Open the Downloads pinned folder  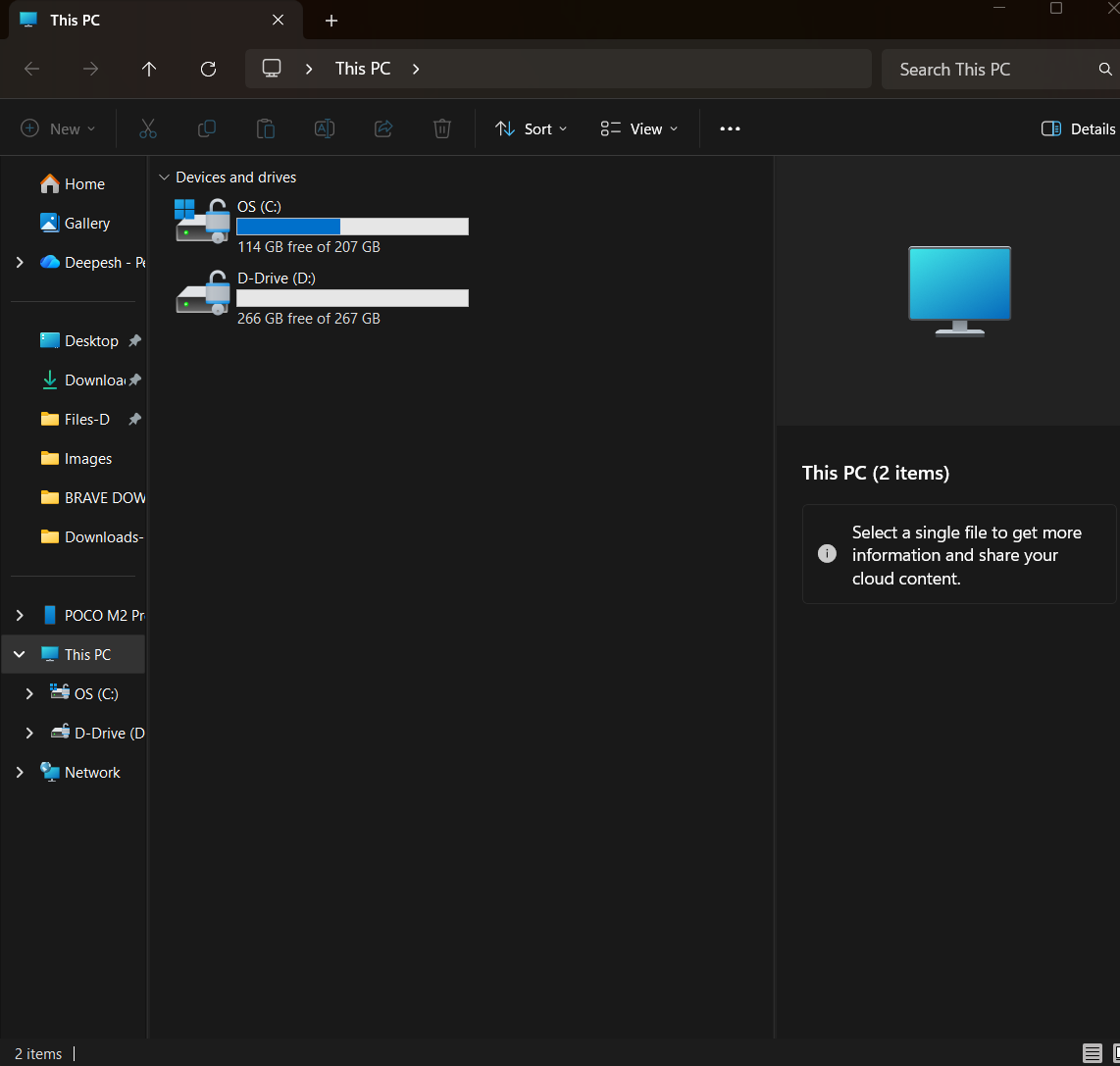[82, 381]
